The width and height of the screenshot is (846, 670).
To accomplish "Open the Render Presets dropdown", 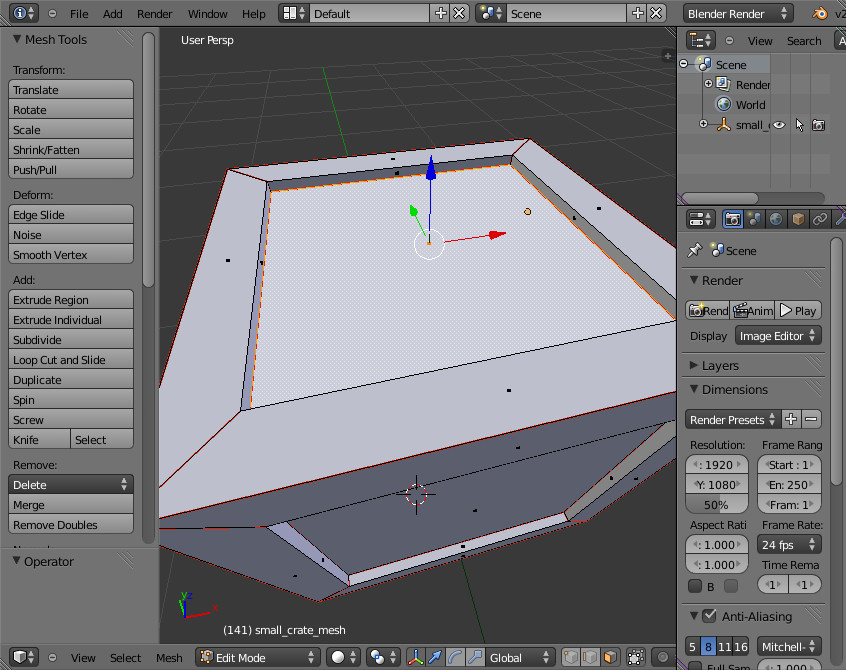I will [x=733, y=419].
